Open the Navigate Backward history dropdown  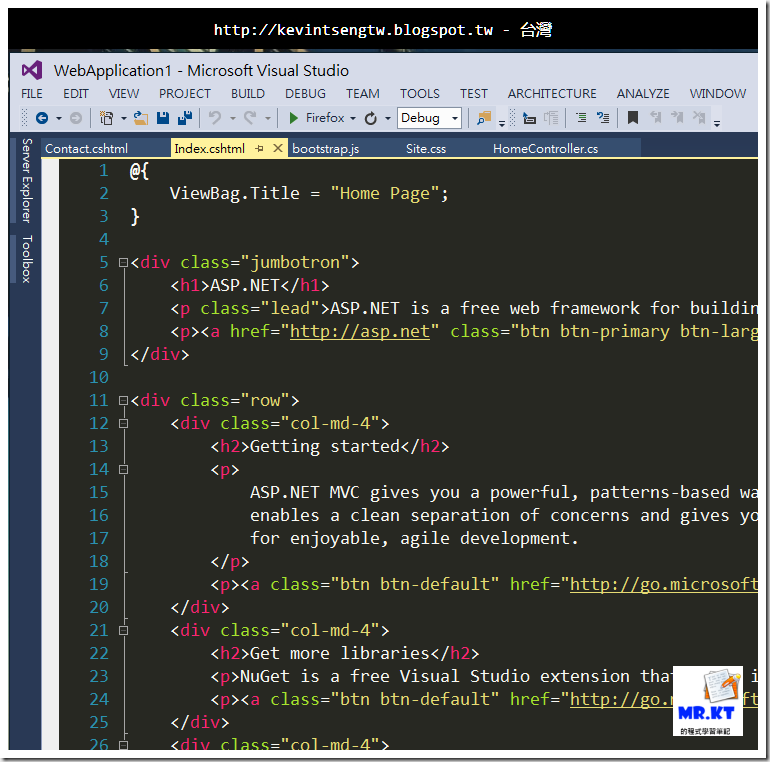(x=59, y=118)
